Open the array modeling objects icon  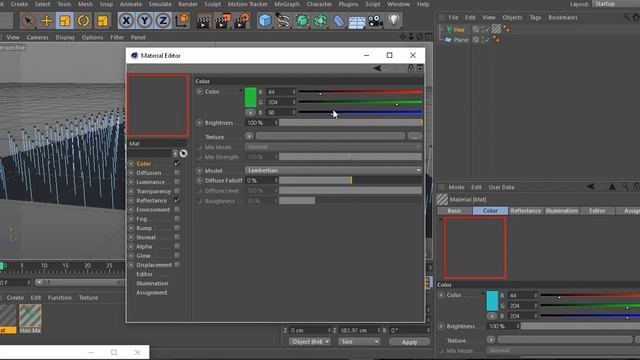(x=320, y=20)
